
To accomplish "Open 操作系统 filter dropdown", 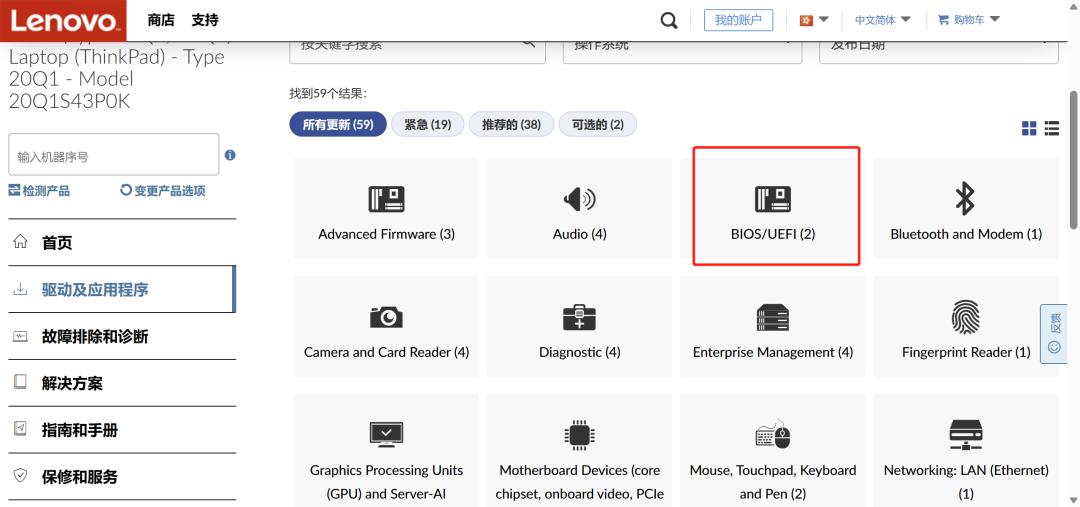I will coord(682,50).
